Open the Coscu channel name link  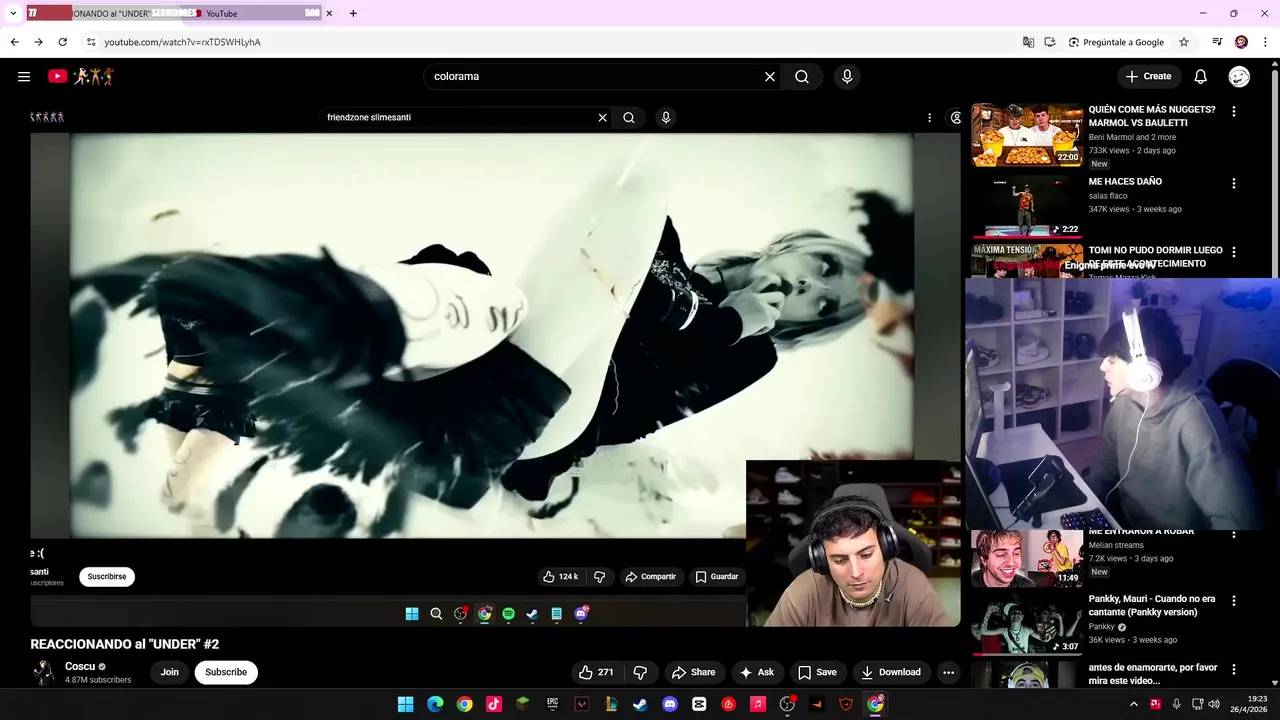[x=80, y=666]
